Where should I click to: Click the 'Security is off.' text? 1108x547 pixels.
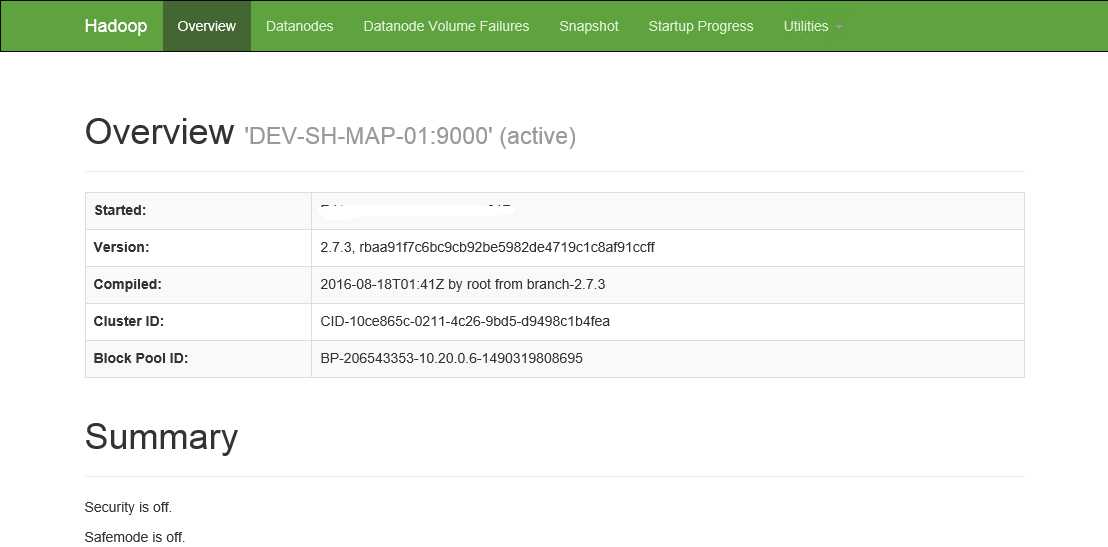(128, 507)
